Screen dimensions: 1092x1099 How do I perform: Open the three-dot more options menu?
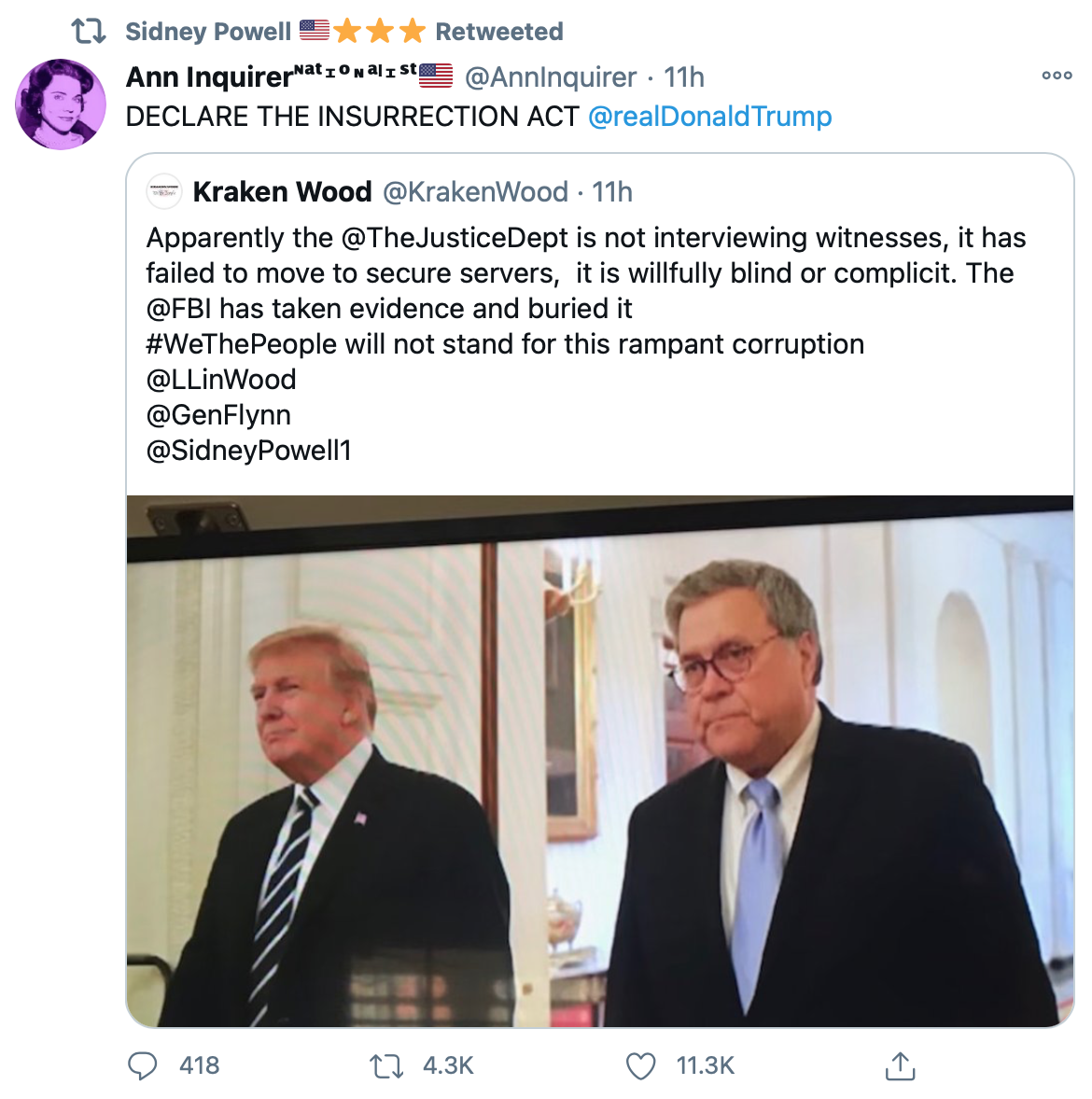pyautogui.click(x=1057, y=76)
